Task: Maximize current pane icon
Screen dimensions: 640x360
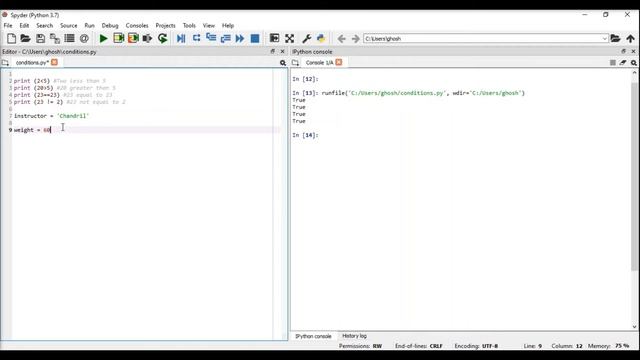Action: tap(274, 38)
